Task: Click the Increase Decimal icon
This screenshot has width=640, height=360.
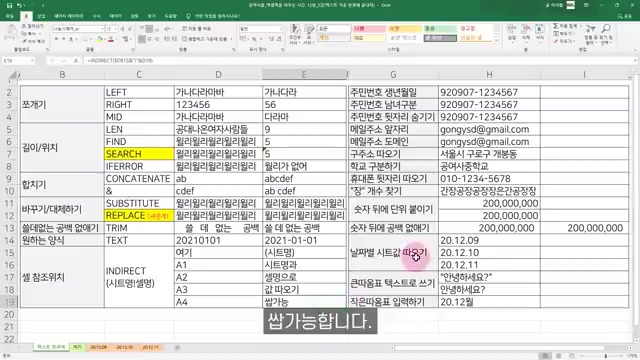Action: point(271,39)
